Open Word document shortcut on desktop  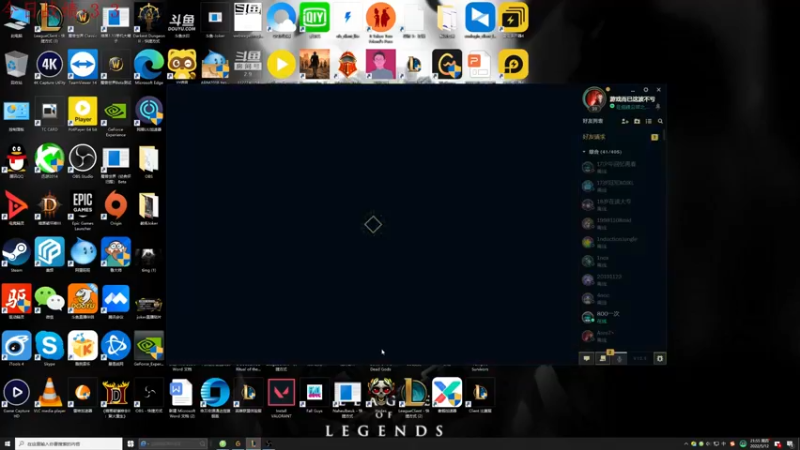[182, 395]
